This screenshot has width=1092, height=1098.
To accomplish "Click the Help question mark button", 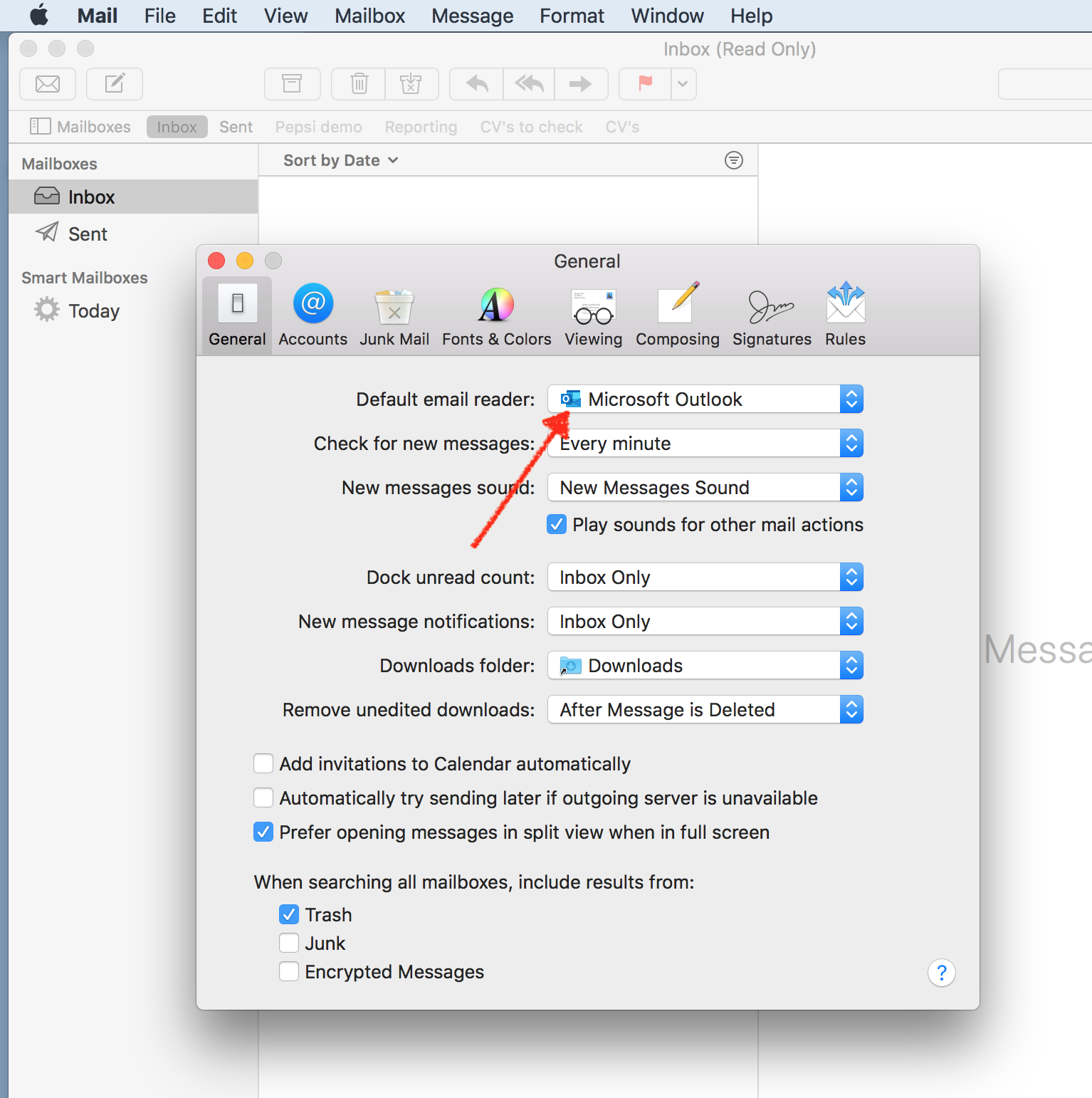I will (x=941, y=973).
